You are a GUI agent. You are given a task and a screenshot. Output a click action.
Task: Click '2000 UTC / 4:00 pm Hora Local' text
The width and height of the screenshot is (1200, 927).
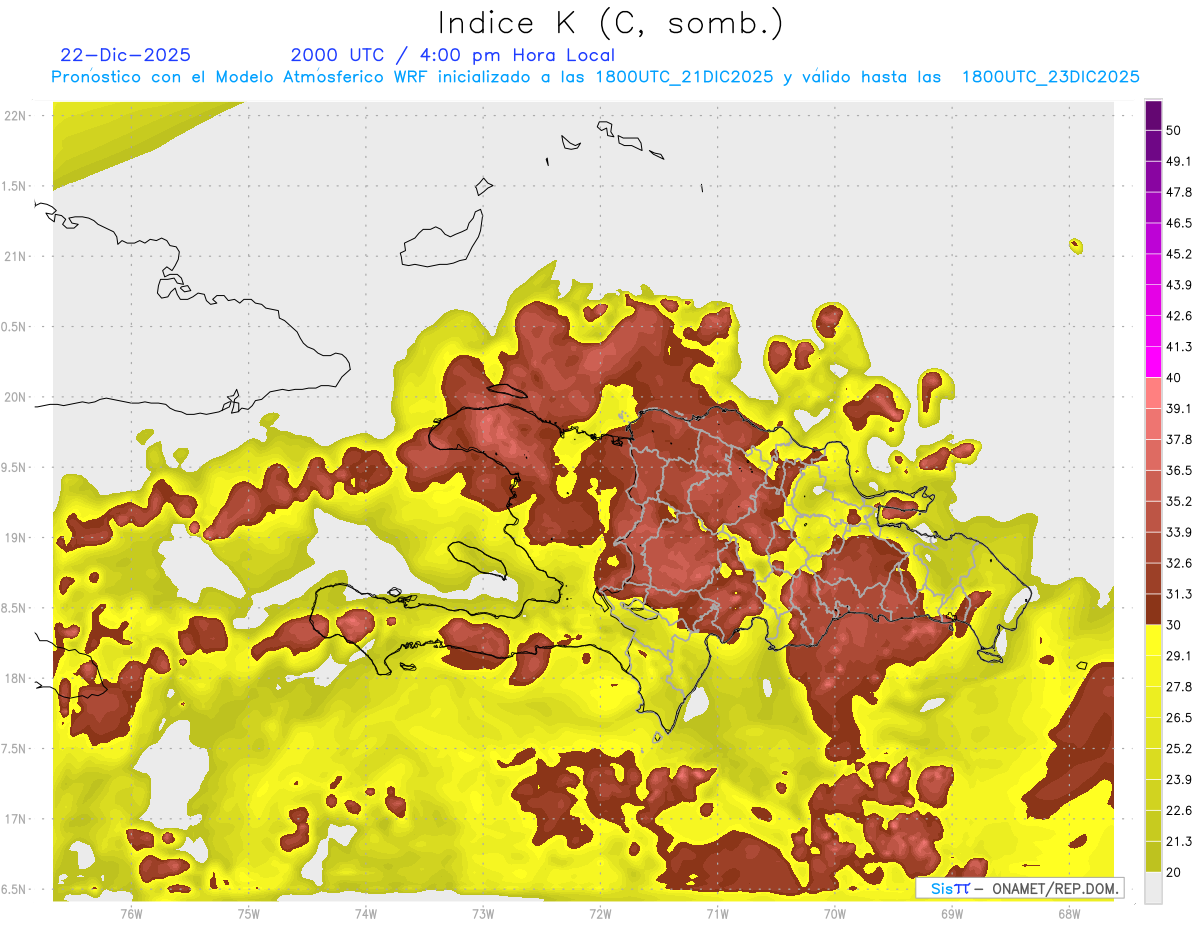(453, 55)
